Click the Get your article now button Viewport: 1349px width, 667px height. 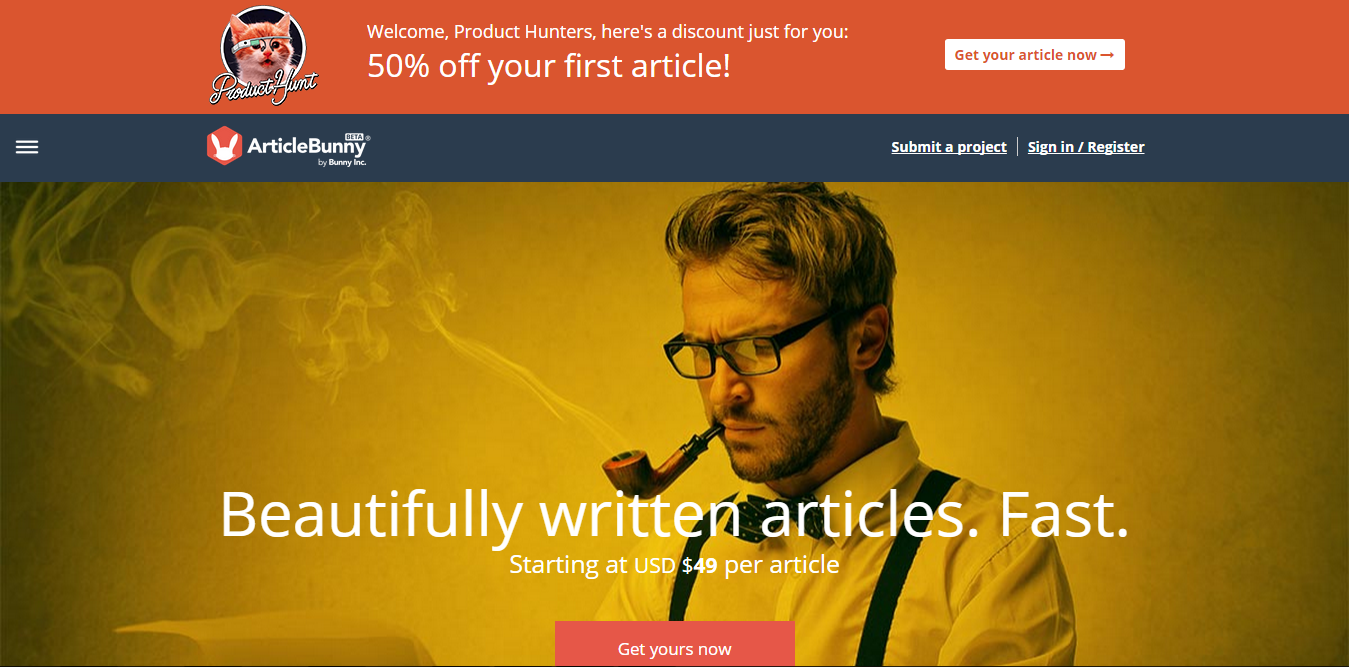click(x=1035, y=55)
